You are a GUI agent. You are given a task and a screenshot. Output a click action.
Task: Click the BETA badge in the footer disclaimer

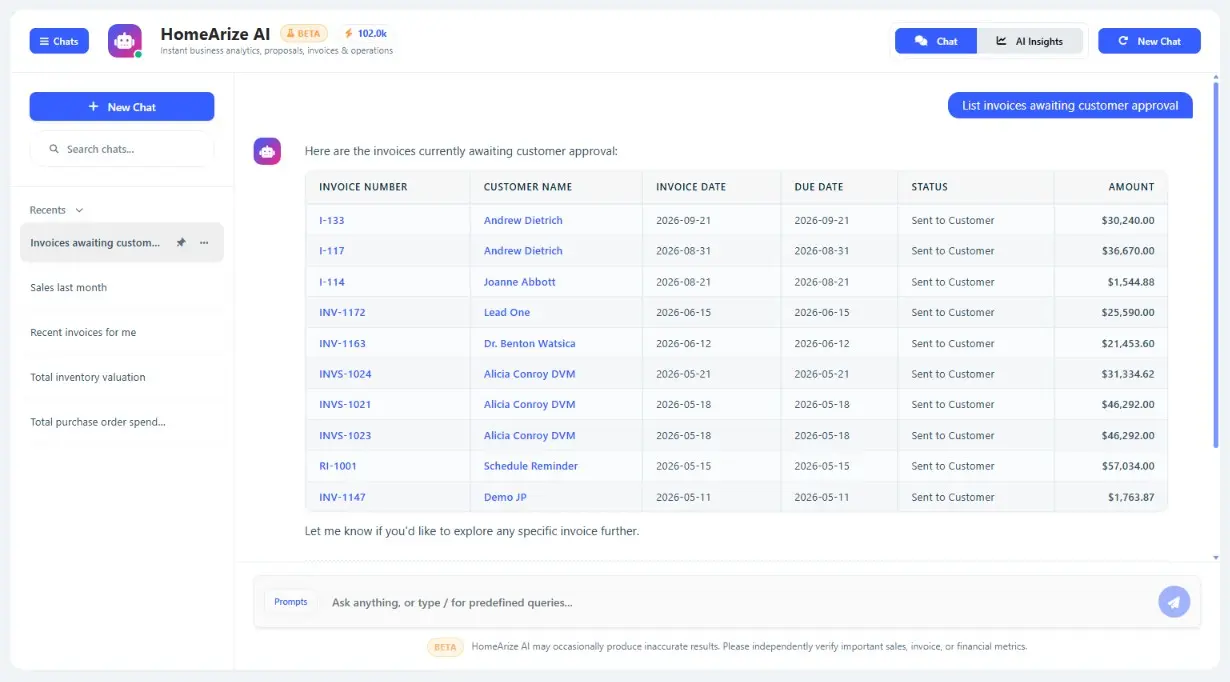(x=445, y=647)
